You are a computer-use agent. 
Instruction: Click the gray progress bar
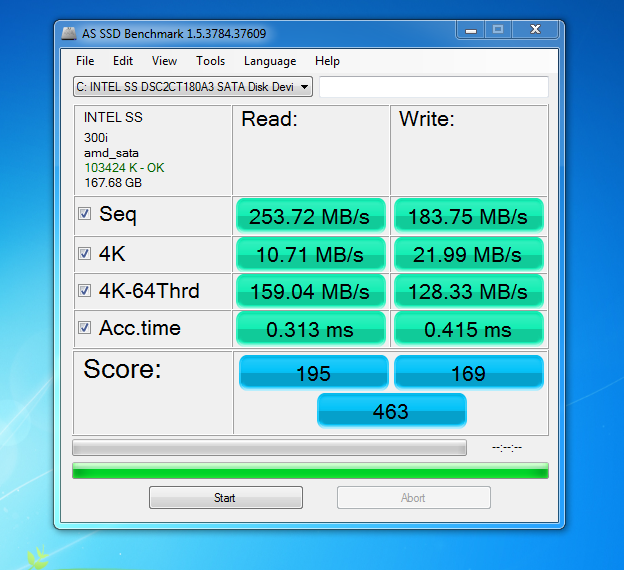point(269,447)
